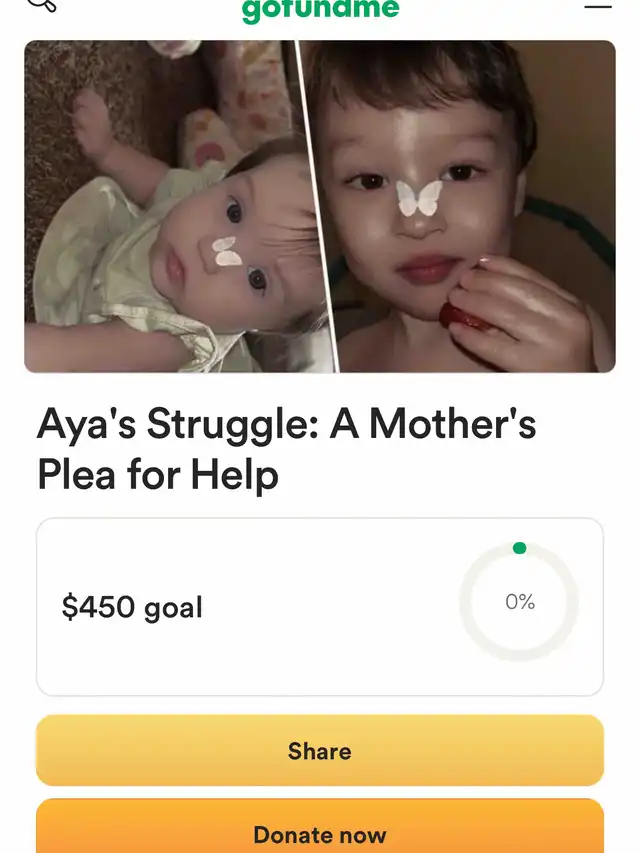Select the circular fundraising progress ring
Viewport: 640px width, 853px height.
click(x=519, y=602)
